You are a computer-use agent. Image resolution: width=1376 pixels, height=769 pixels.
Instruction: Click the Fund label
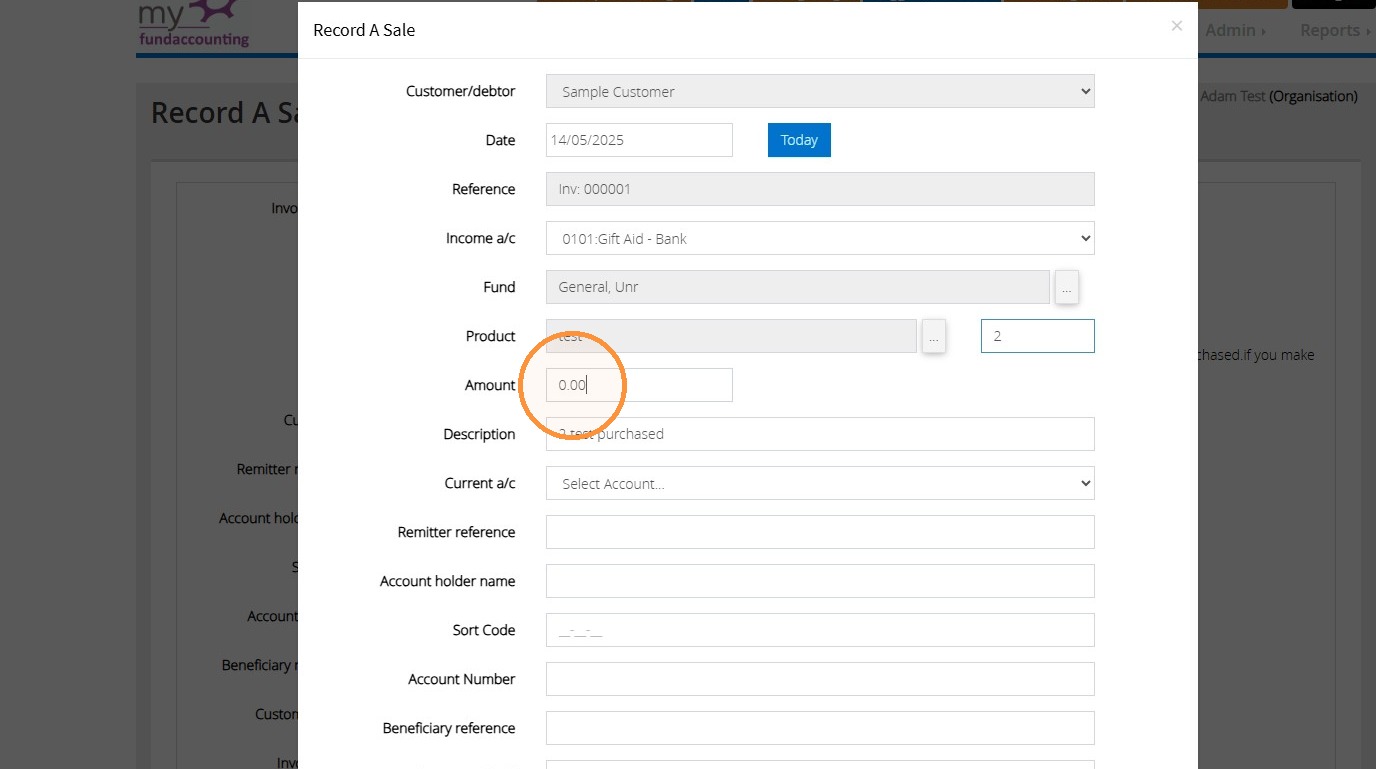coord(499,287)
